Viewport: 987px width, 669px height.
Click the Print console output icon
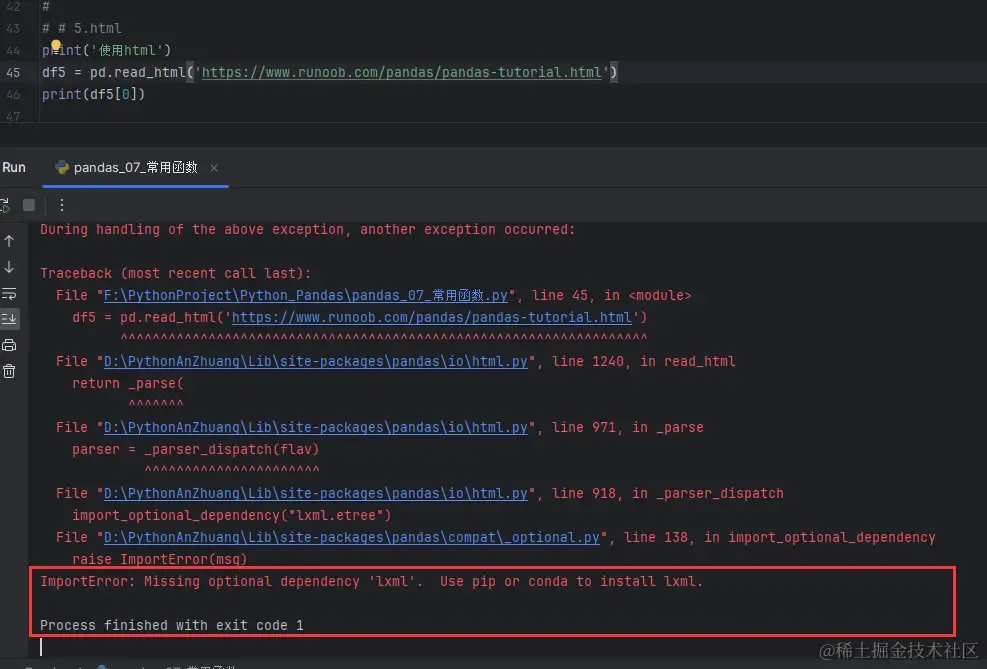tap(9, 345)
